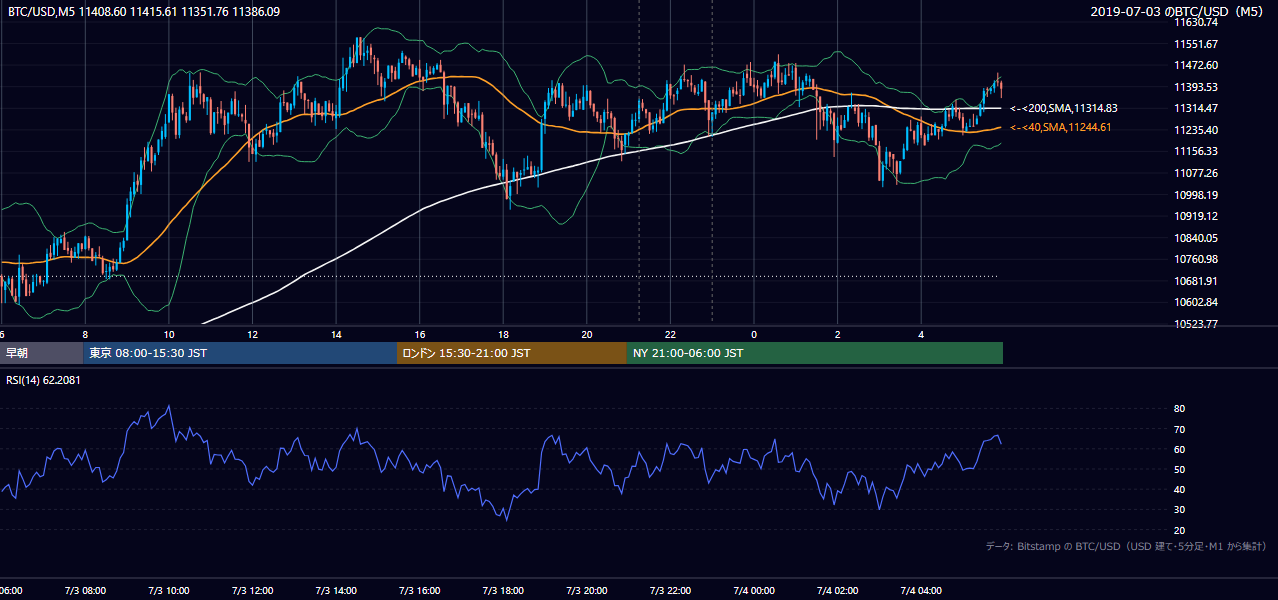Click hour label 10 under the price chart
The image size is (1278, 600).
pyautogui.click(x=169, y=334)
